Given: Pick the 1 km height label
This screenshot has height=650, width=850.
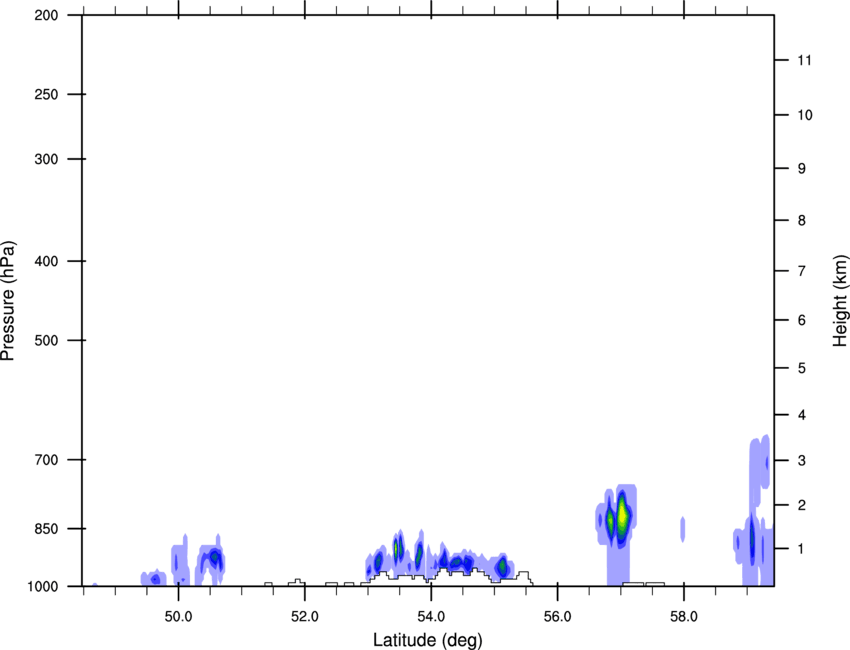Looking at the screenshot, I should (802, 549).
